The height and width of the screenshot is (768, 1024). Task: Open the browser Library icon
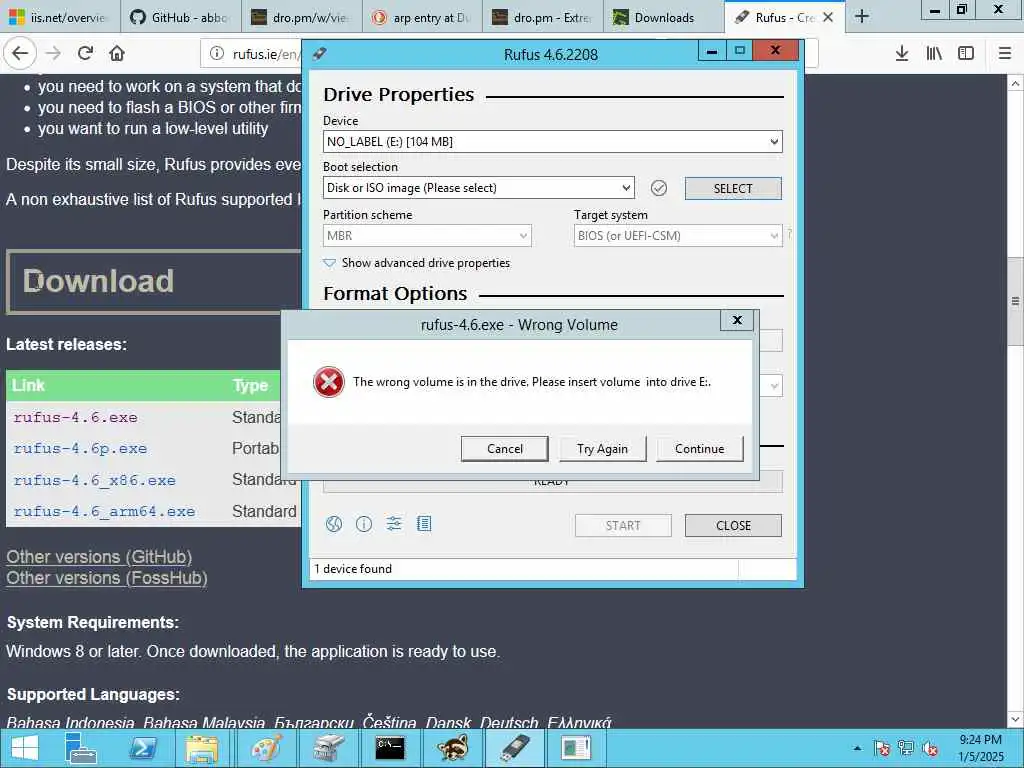tap(934, 54)
